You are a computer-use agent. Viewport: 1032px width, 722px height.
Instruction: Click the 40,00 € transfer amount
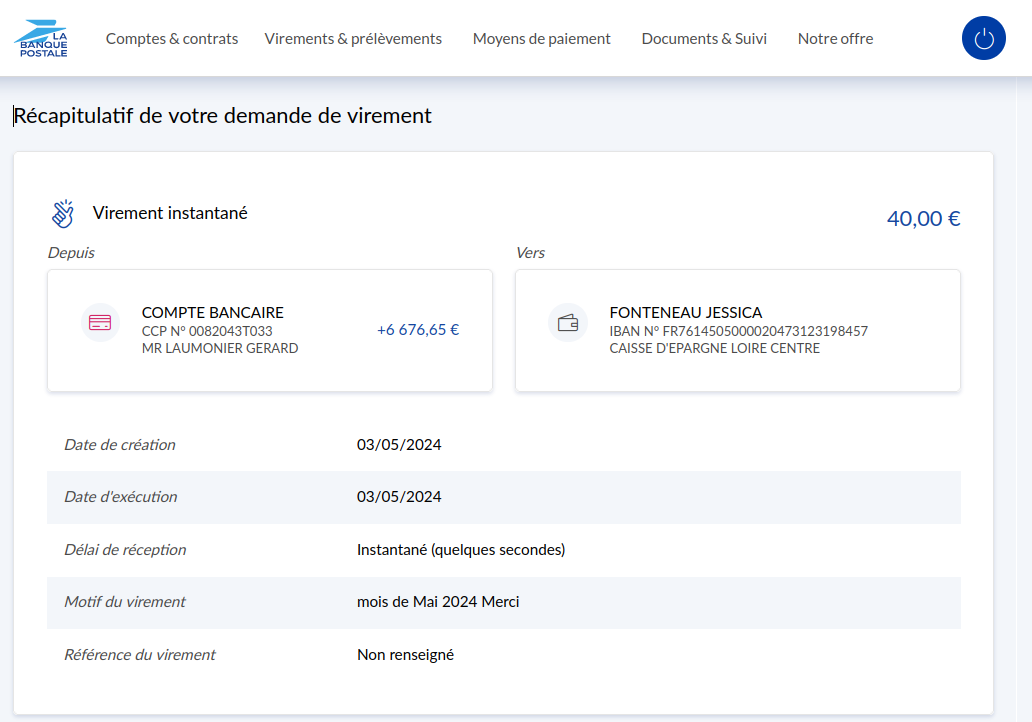click(x=923, y=219)
